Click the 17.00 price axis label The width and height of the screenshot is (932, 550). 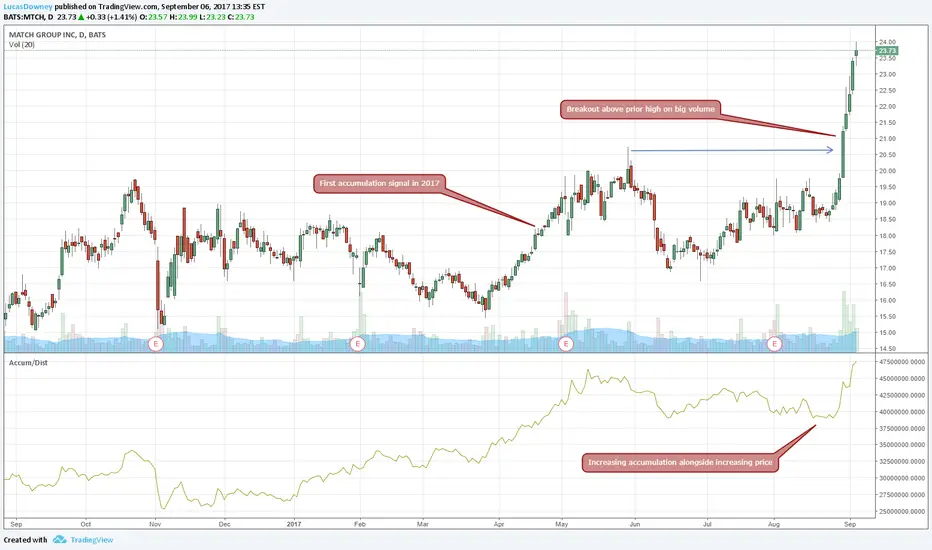click(887, 268)
